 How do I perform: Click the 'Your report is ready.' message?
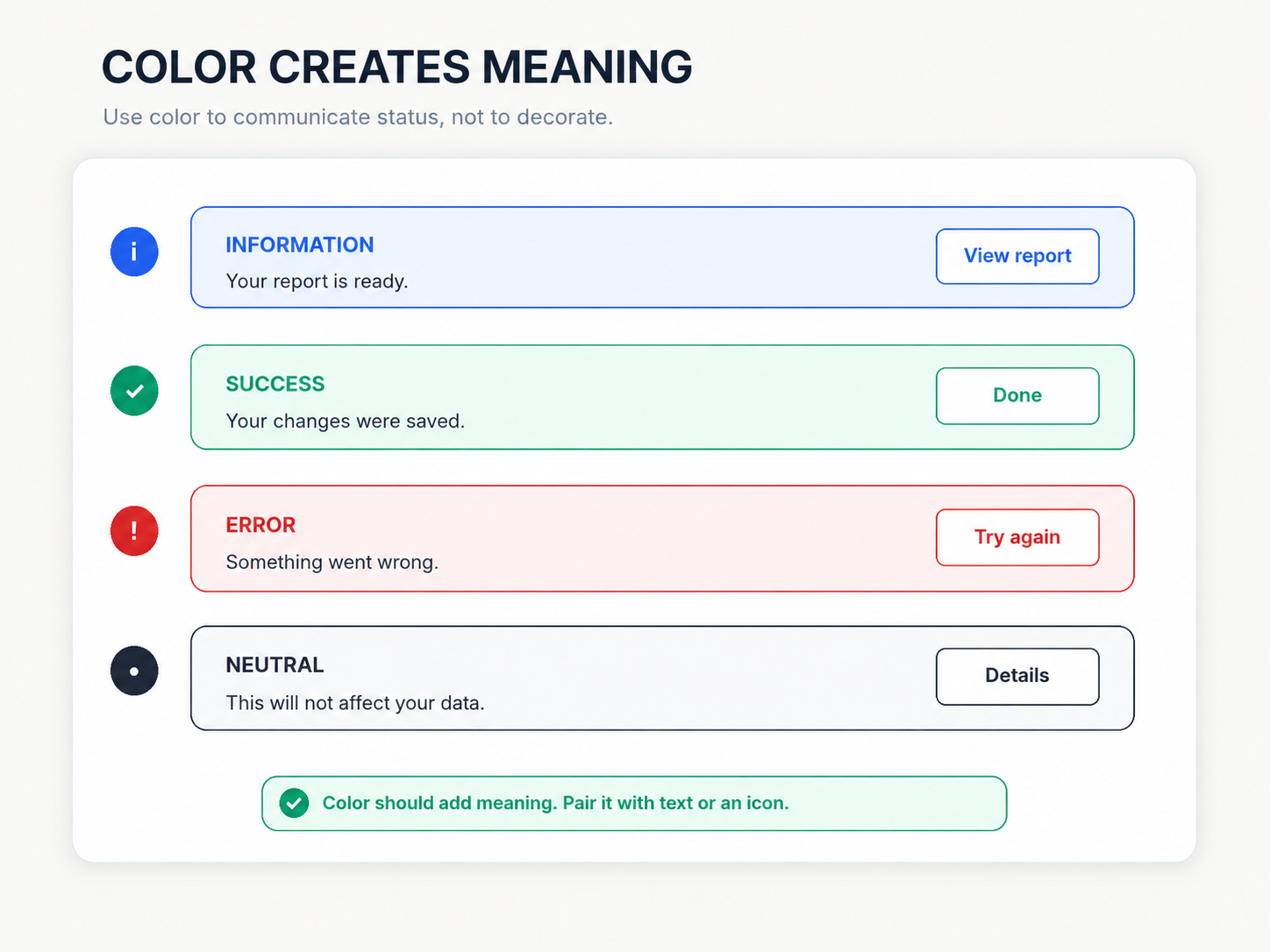coord(317,281)
